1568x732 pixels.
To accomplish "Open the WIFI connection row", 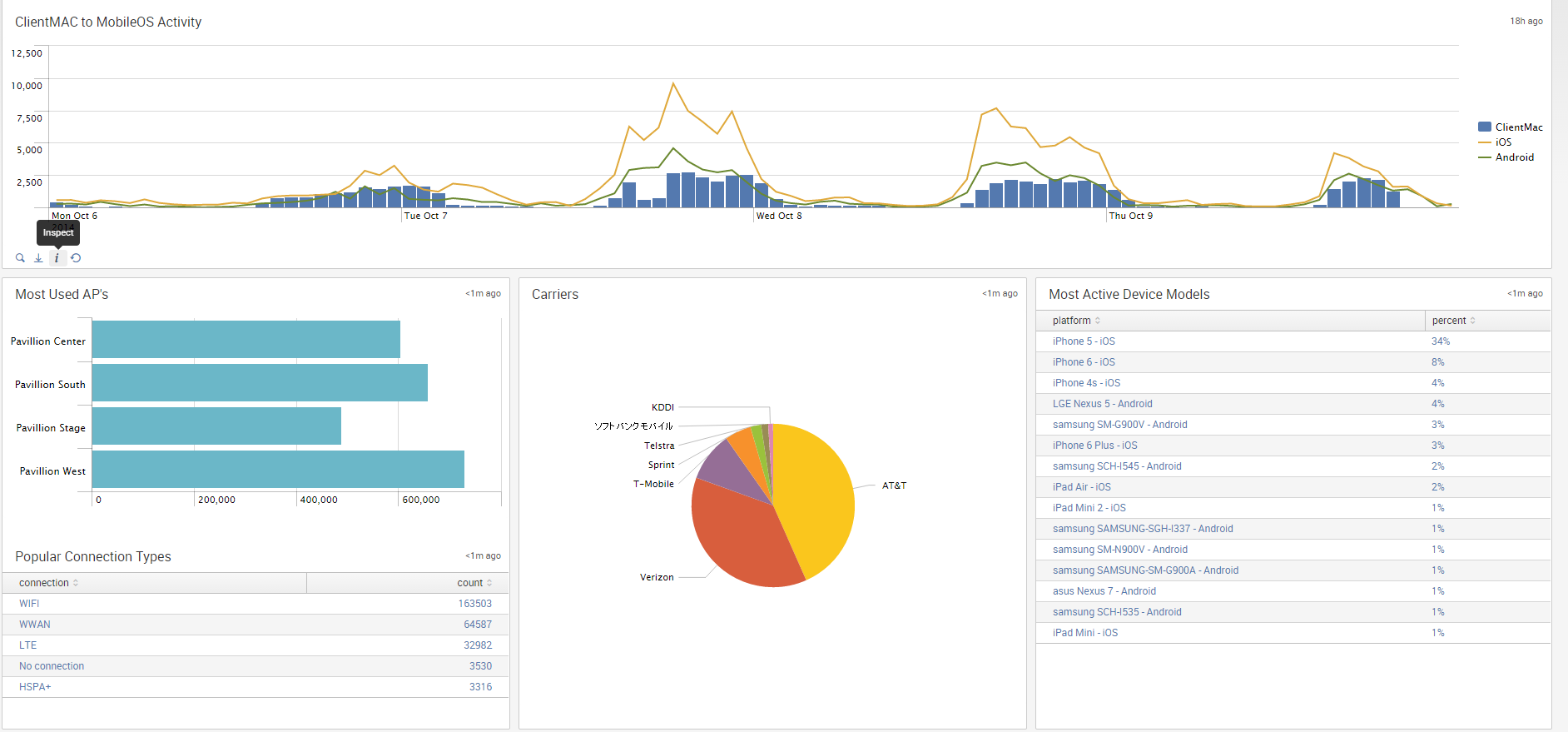I will (256, 604).
